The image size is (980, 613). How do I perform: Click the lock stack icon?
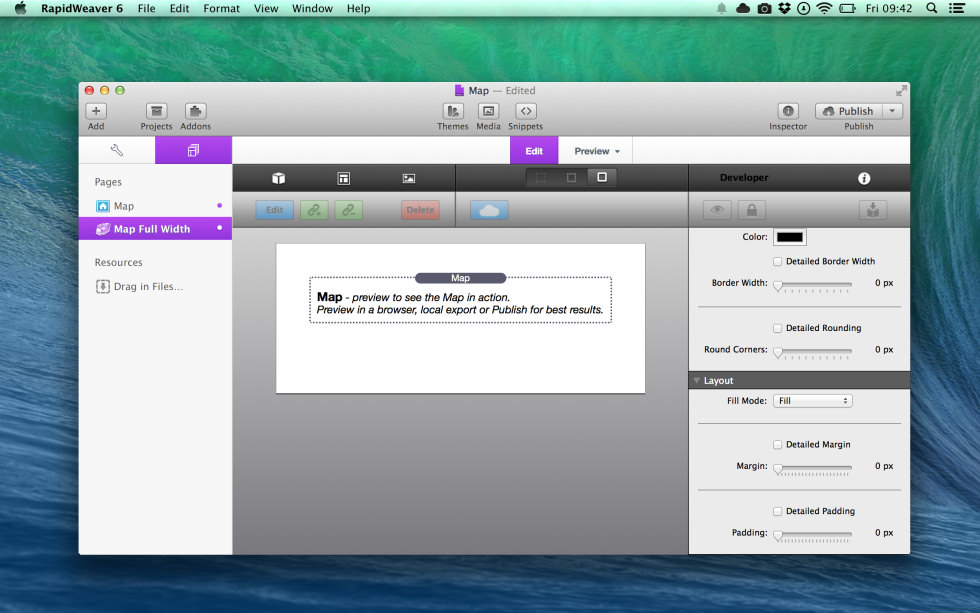[x=751, y=210]
